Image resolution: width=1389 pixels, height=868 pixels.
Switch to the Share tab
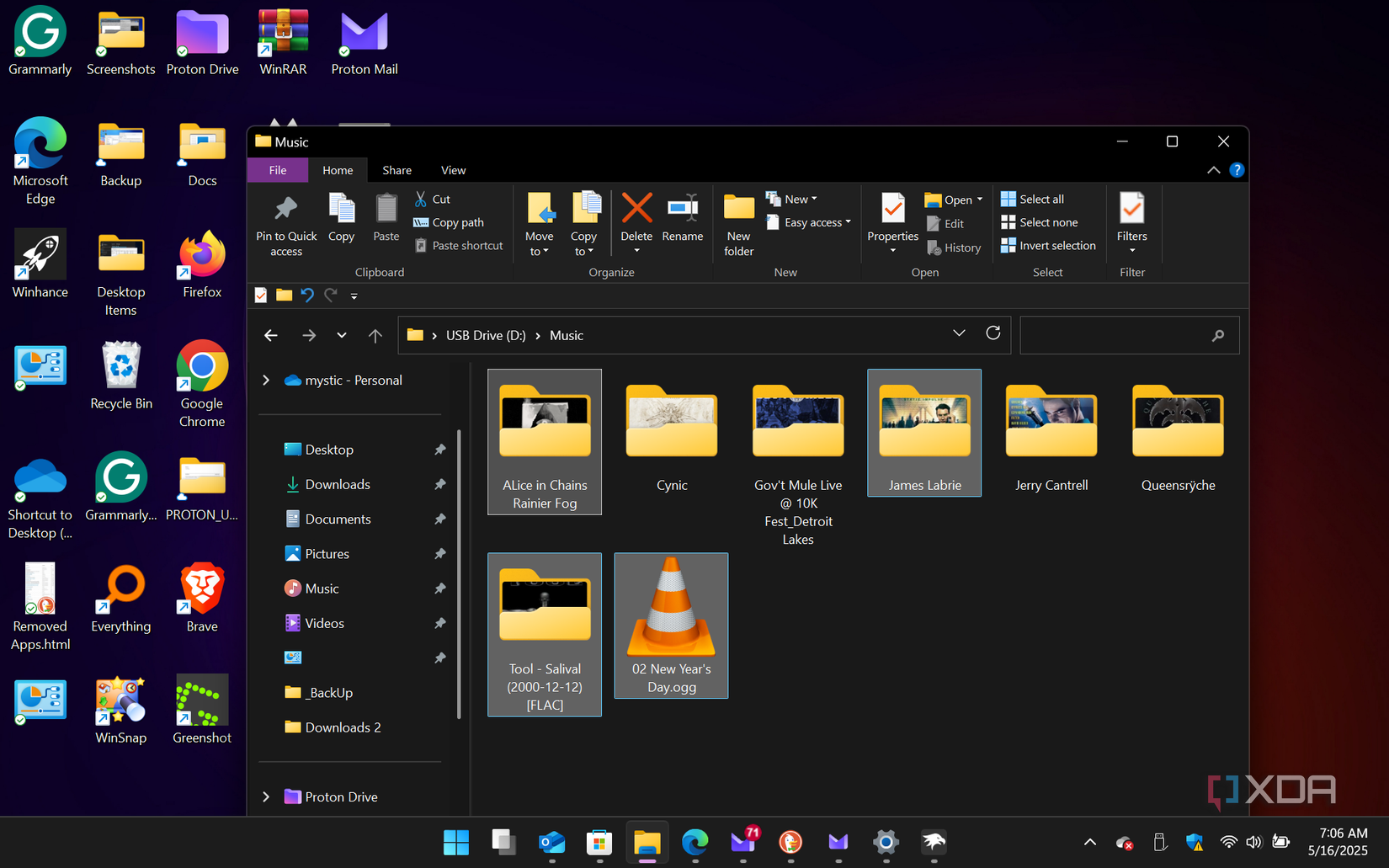397,170
